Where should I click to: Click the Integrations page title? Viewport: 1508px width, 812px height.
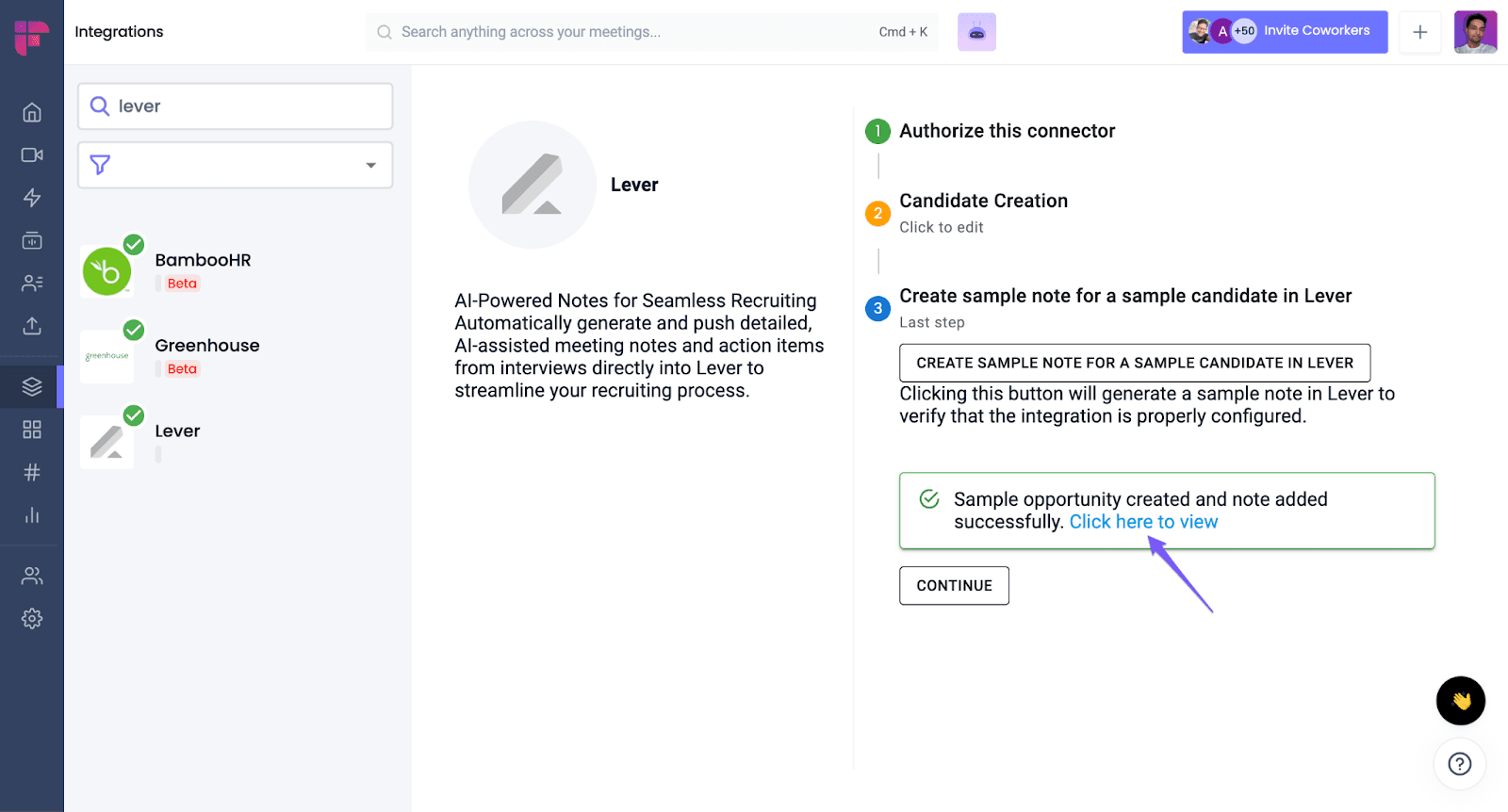click(x=119, y=31)
